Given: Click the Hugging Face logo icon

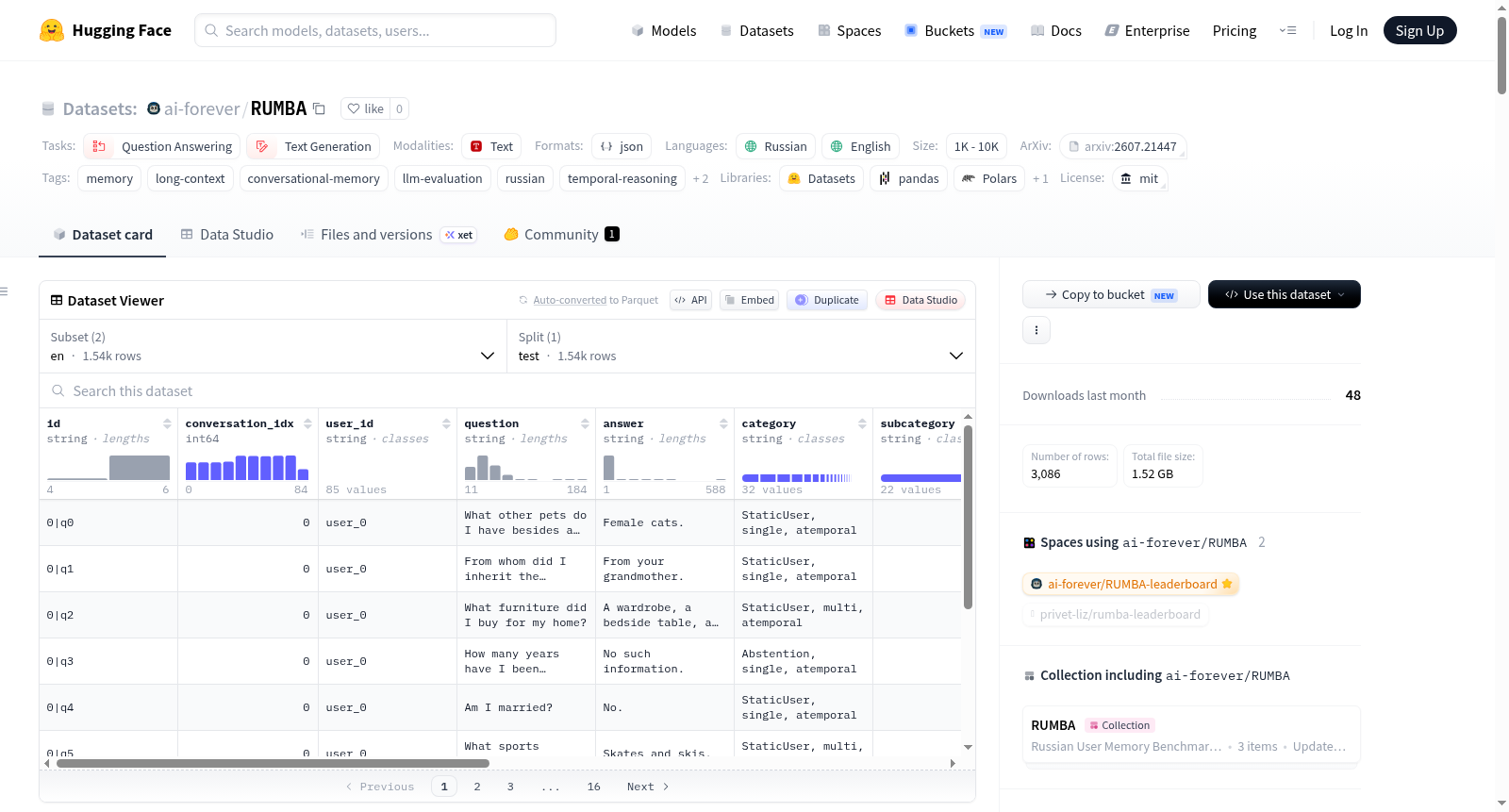Looking at the screenshot, I should click(52, 30).
